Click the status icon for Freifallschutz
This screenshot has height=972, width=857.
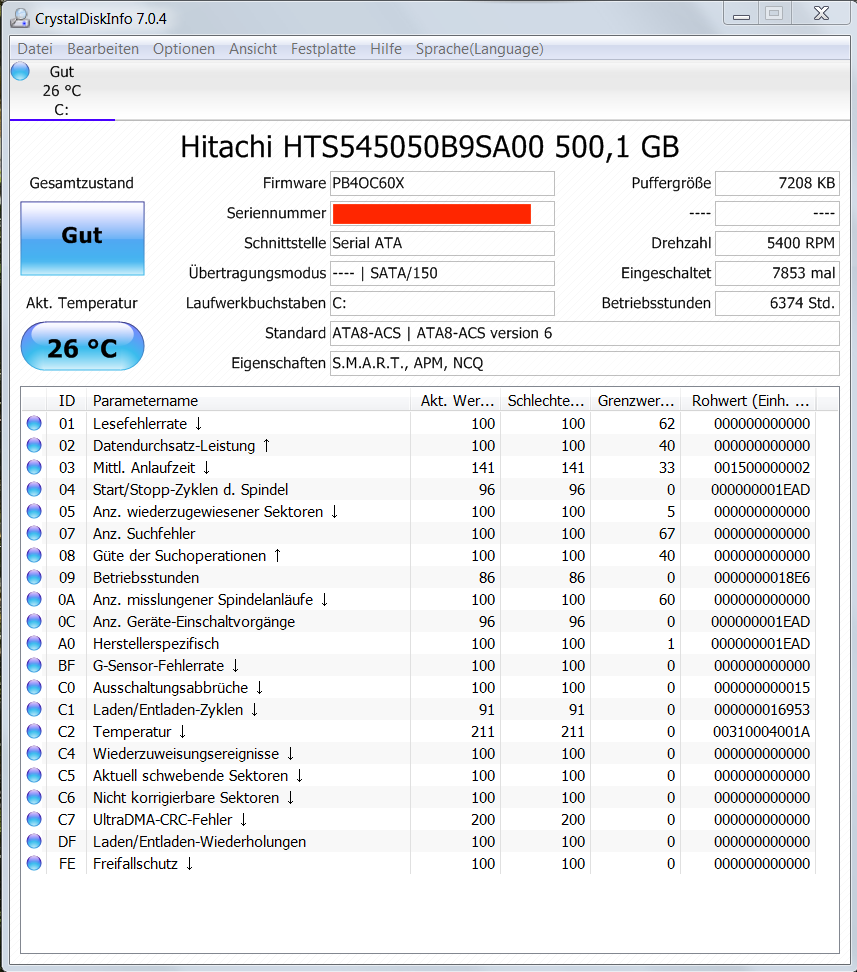[34, 864]
